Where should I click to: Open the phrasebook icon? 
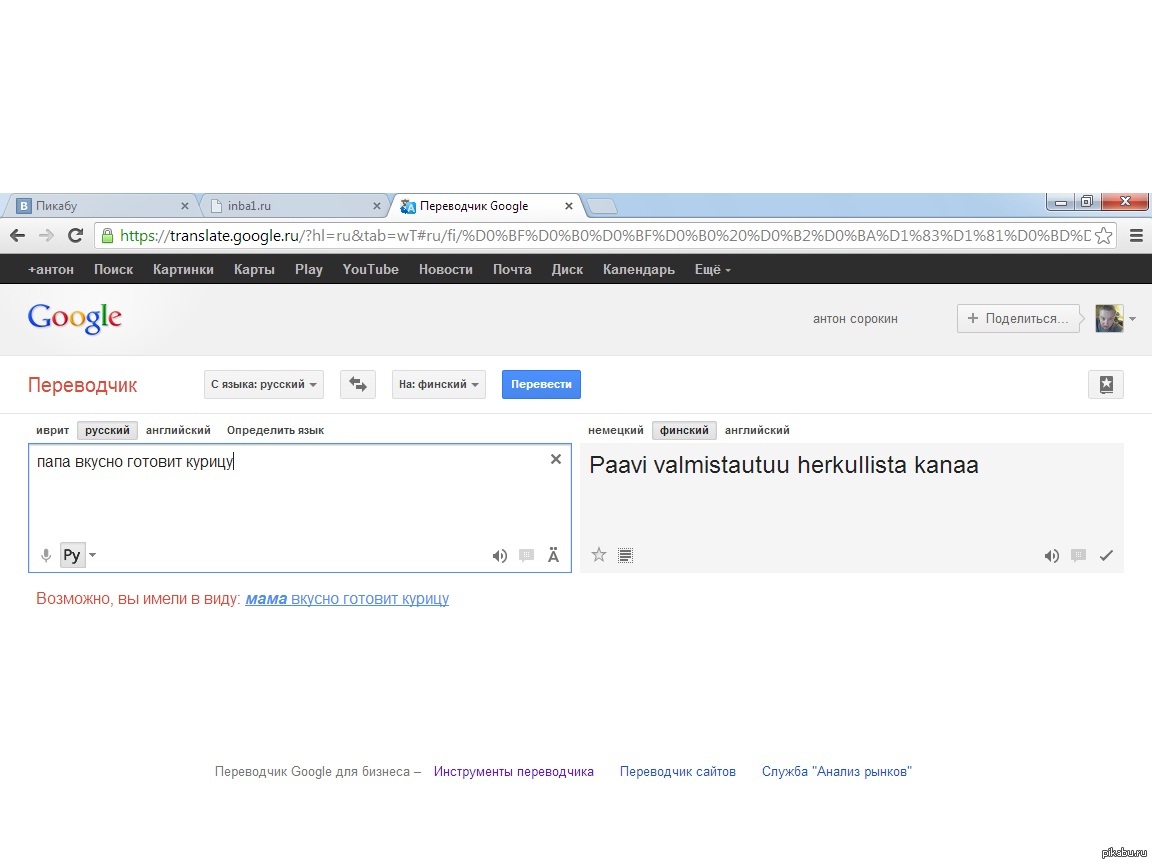(1106, 384)
